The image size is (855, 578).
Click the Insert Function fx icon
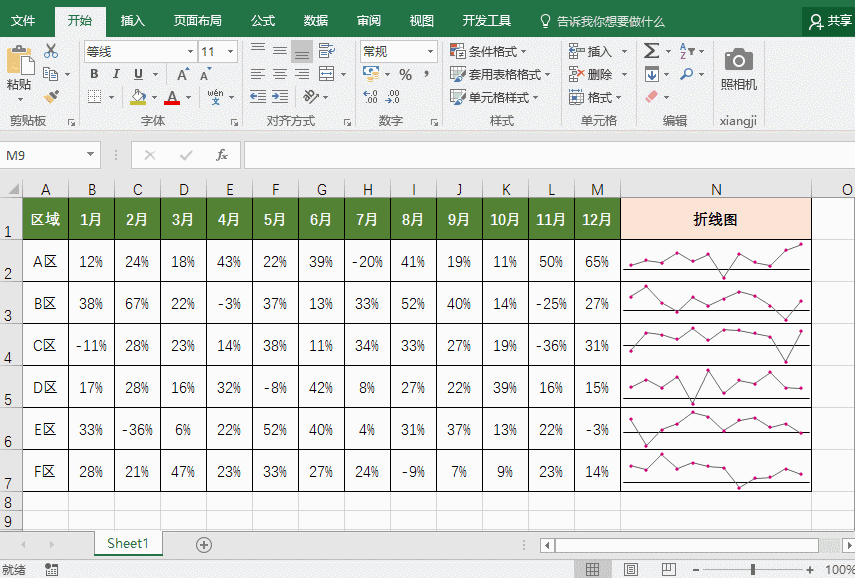(222, 155)
